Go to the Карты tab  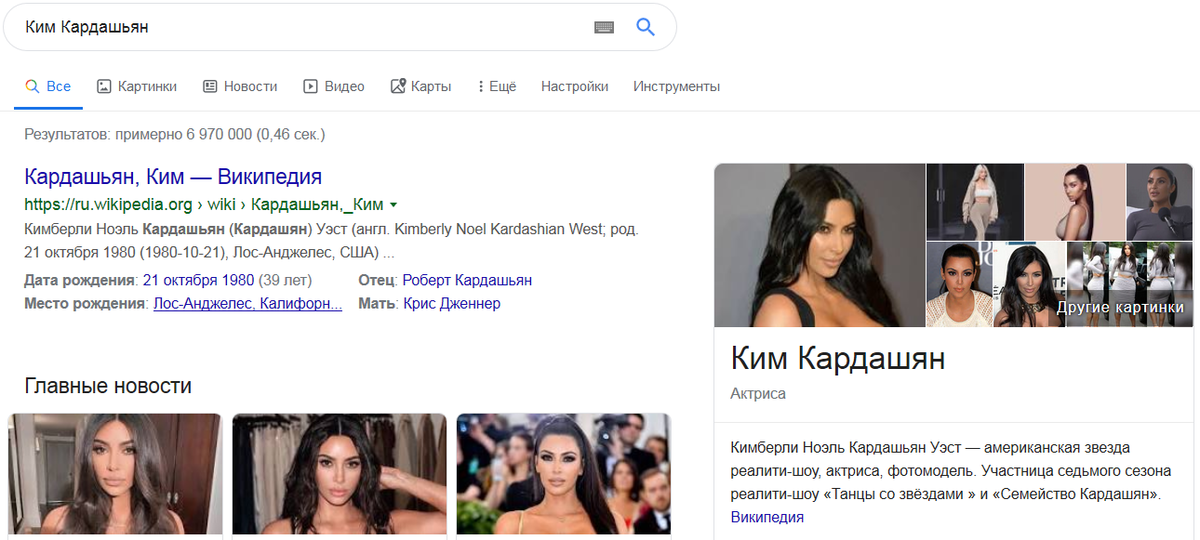click(420, 87)
